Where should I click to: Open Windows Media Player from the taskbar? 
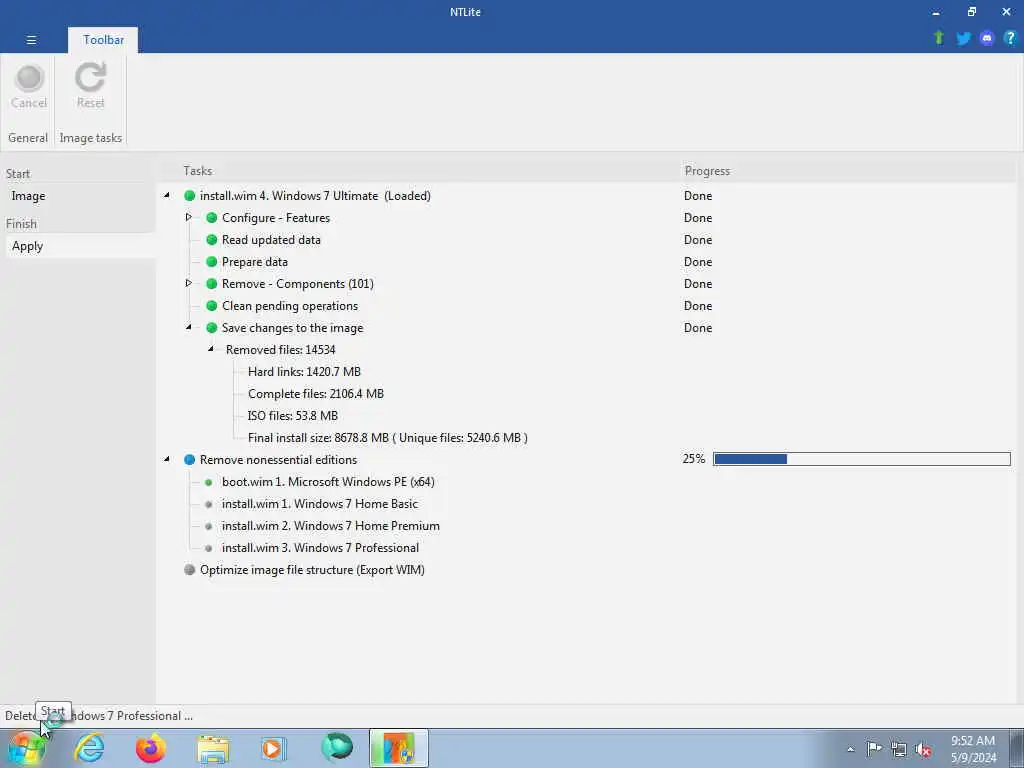coord(274,748)
